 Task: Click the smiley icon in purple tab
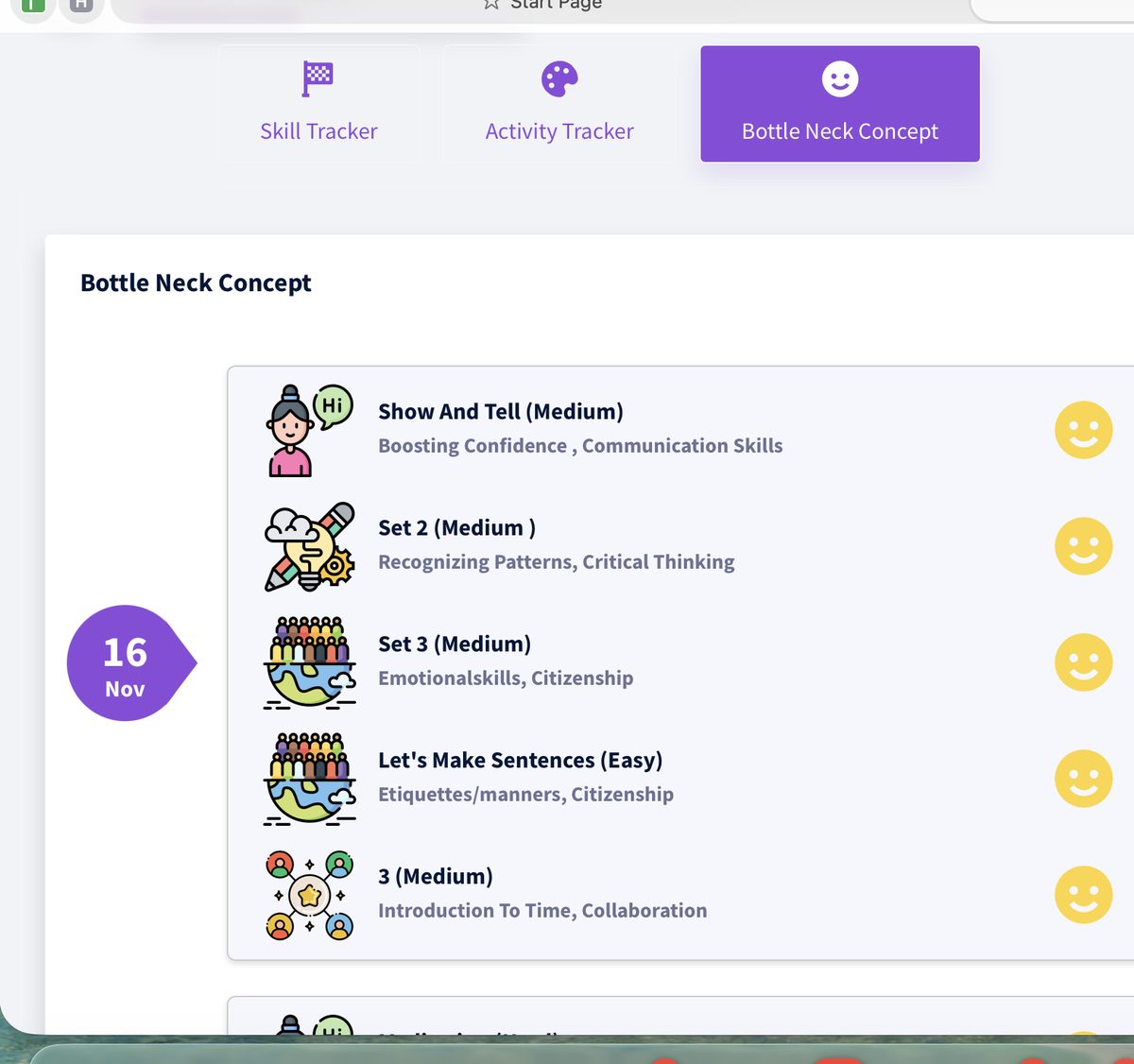tap(840, 79)
